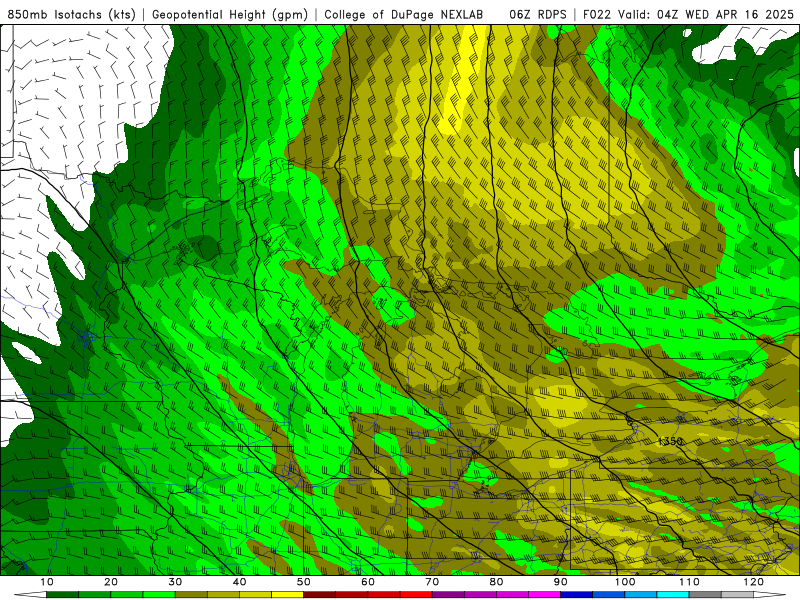This screenshot has width=800, height=600.
Task: Click the '70' label on the color scale
Action: point(432,582)
